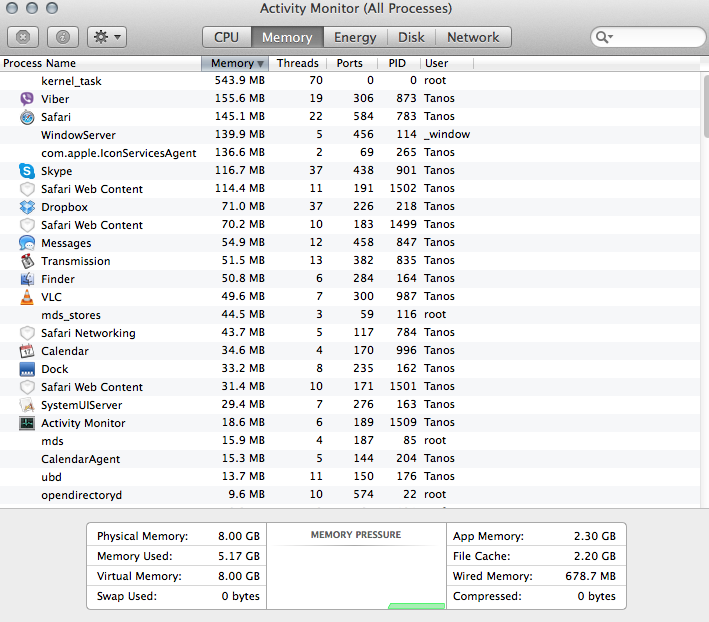This screenshot has width=709, height=622.
Task: Click the Skype app icon
Action: 27,171
